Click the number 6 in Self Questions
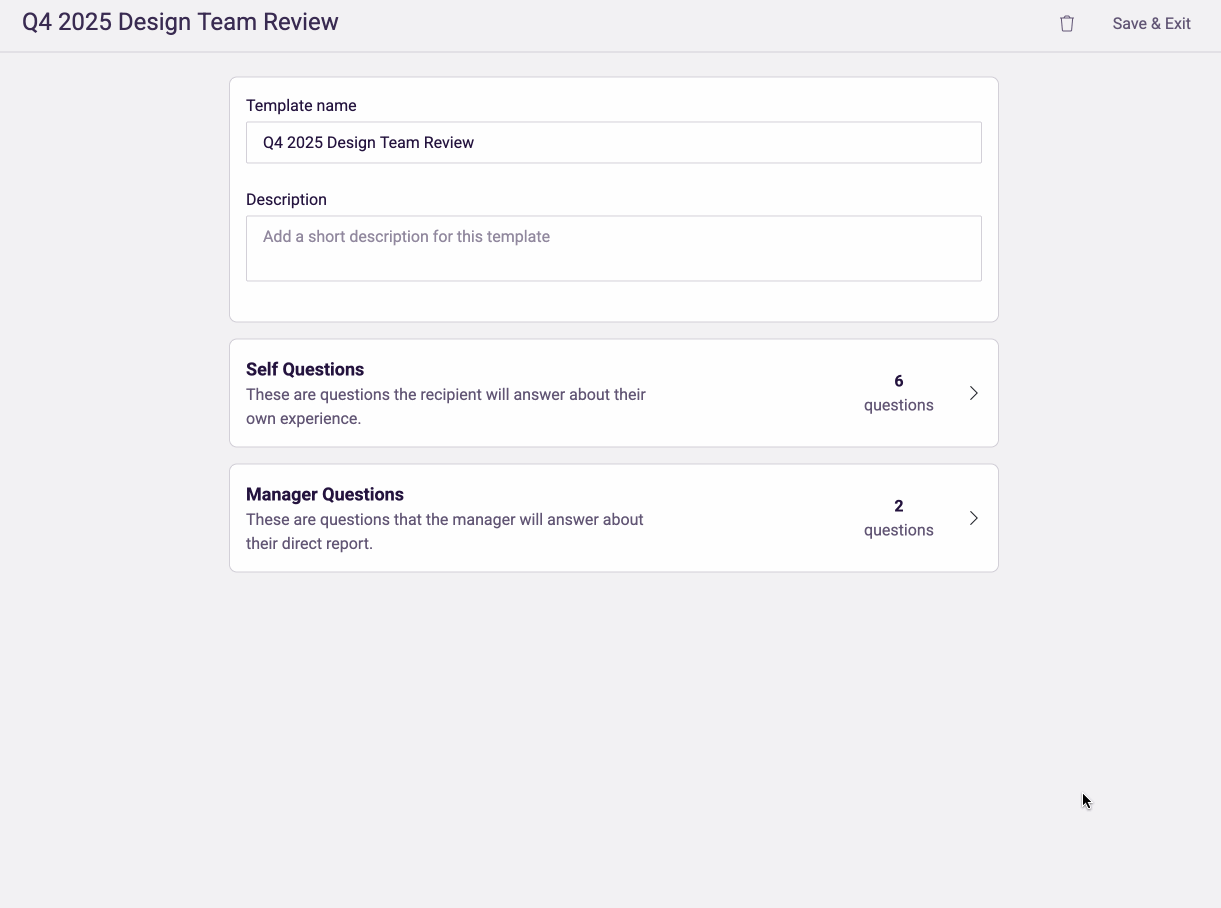The image size is (1221, 908). pos(898,381)
